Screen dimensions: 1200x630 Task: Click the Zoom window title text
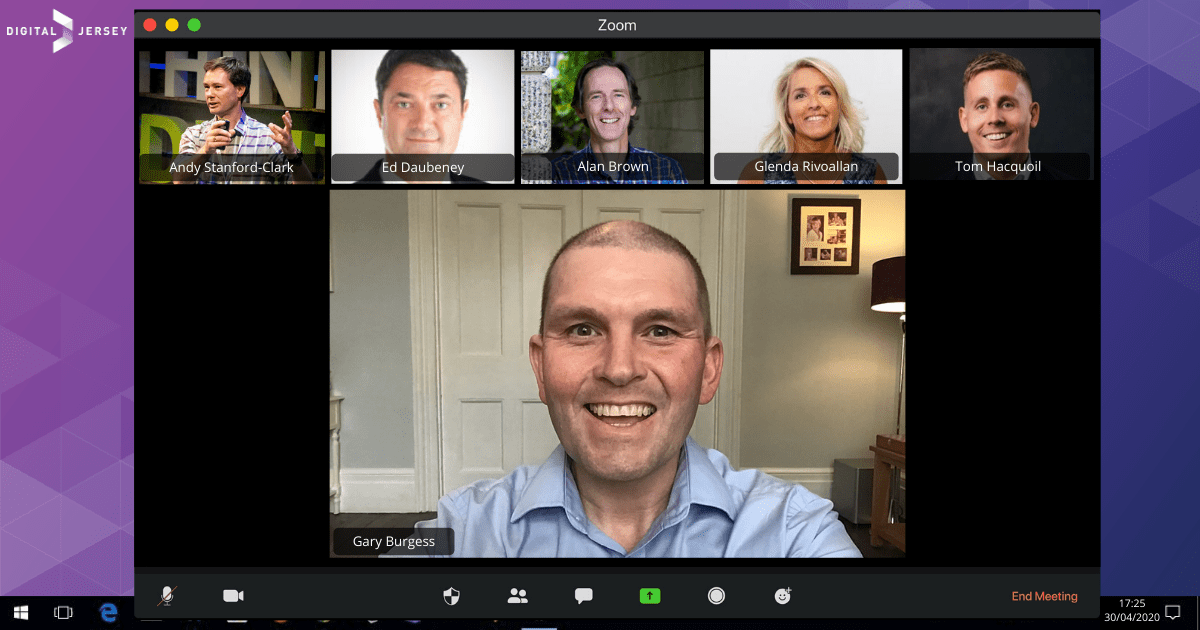pyautogui.click(x=617, y=25)
